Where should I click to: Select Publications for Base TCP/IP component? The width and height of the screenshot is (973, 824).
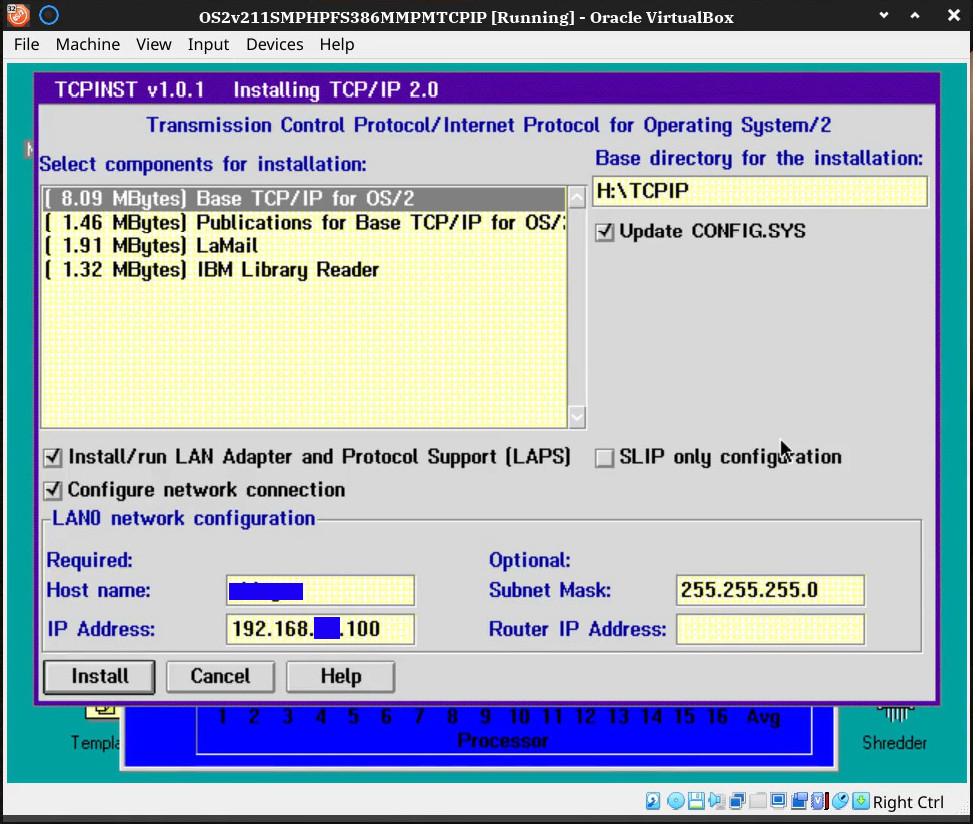(304, 222)
